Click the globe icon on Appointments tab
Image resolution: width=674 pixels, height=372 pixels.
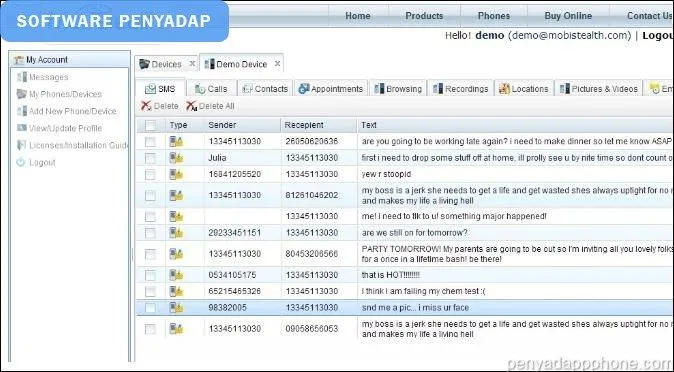pyautogui.click(x=304, y=89)
